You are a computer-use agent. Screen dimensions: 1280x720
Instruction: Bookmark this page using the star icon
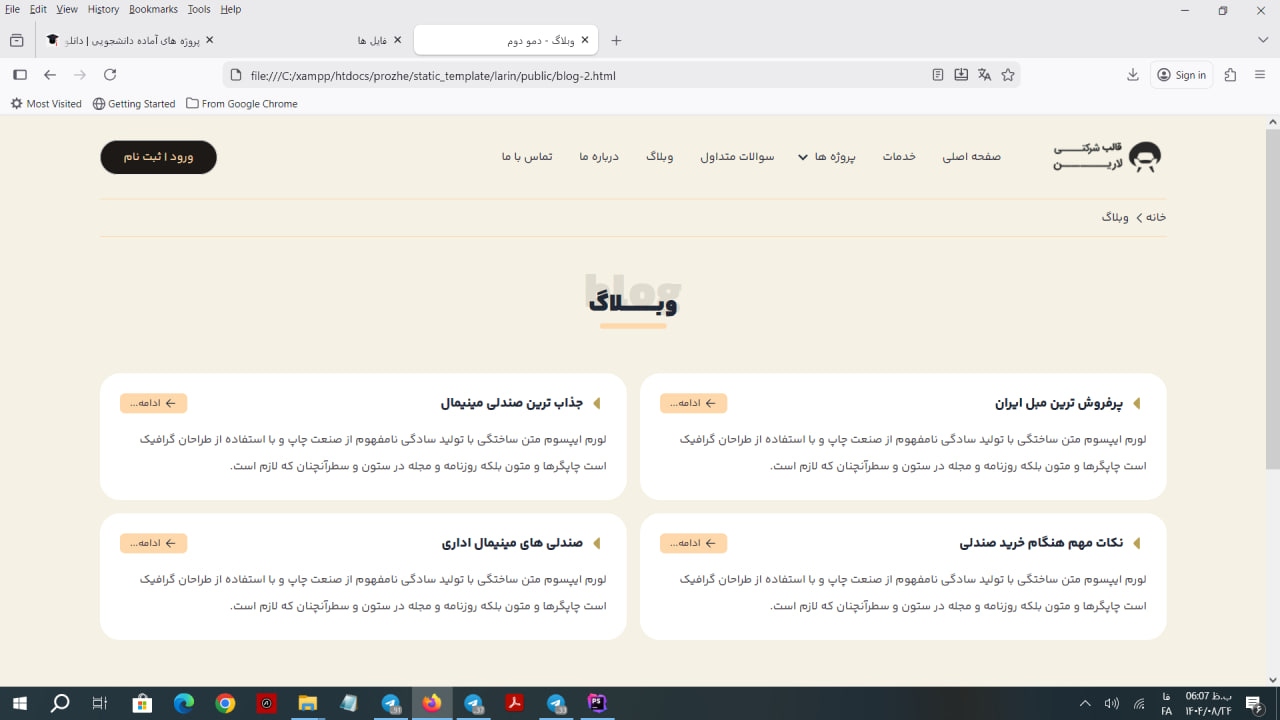1008,74
